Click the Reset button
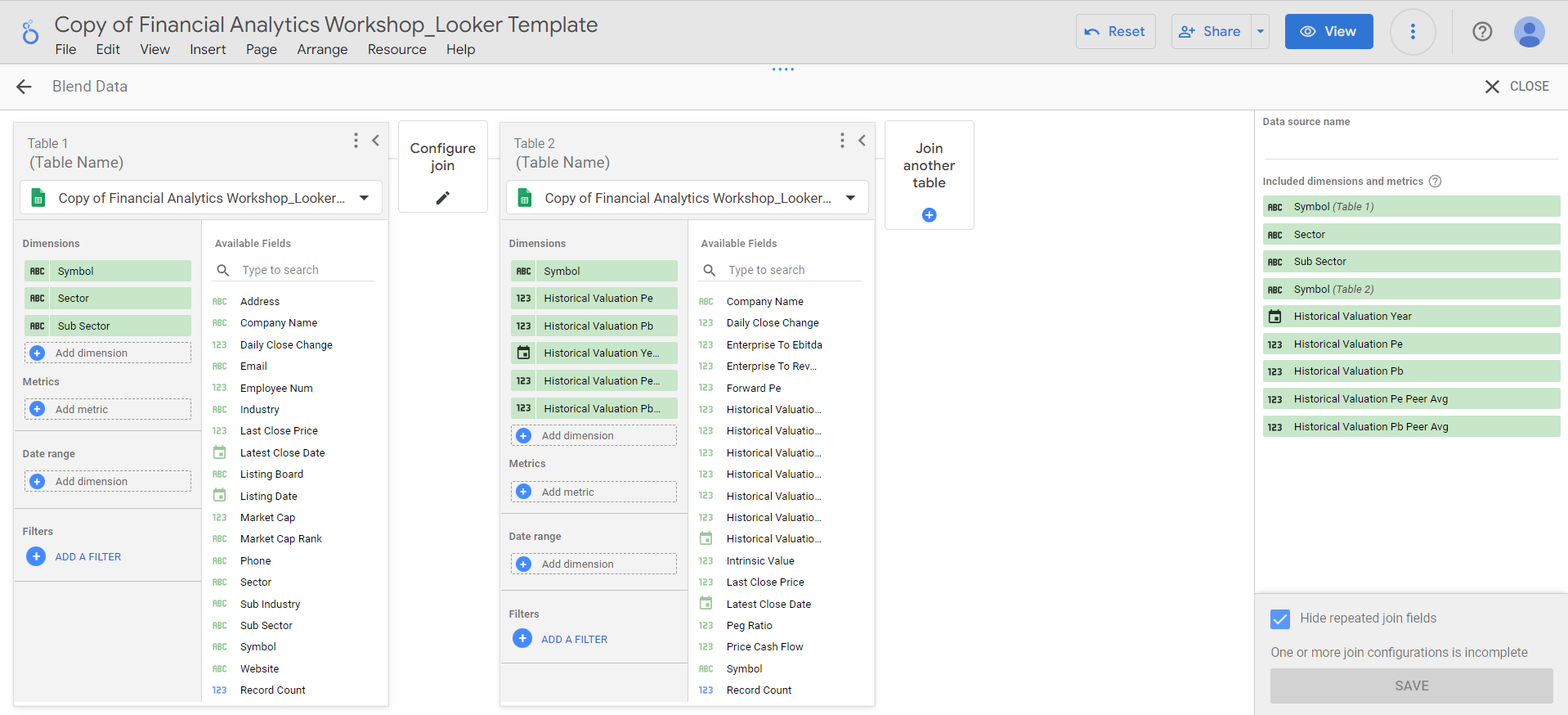The height and width of the screenshot is (715, 1568). point(1115,32)
